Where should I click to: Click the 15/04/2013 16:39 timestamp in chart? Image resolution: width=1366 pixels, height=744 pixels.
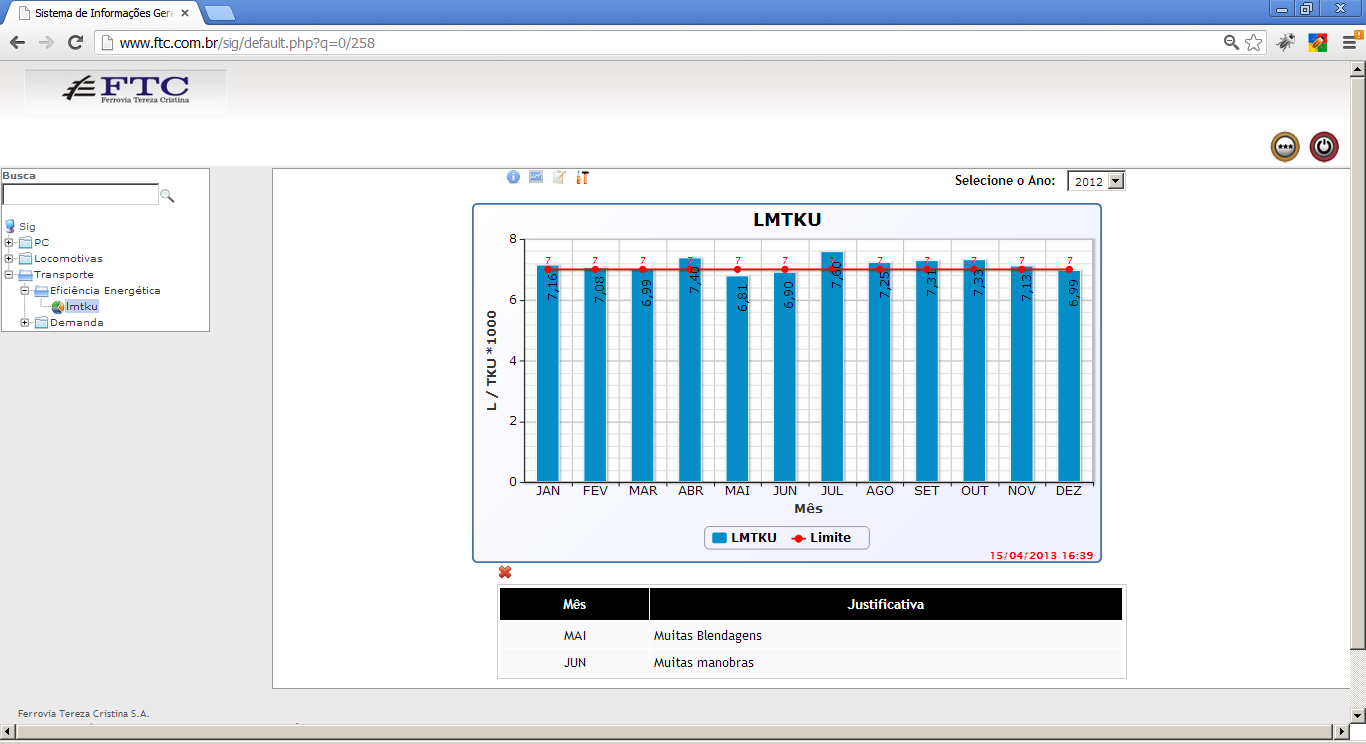(x=1041, y=555)
